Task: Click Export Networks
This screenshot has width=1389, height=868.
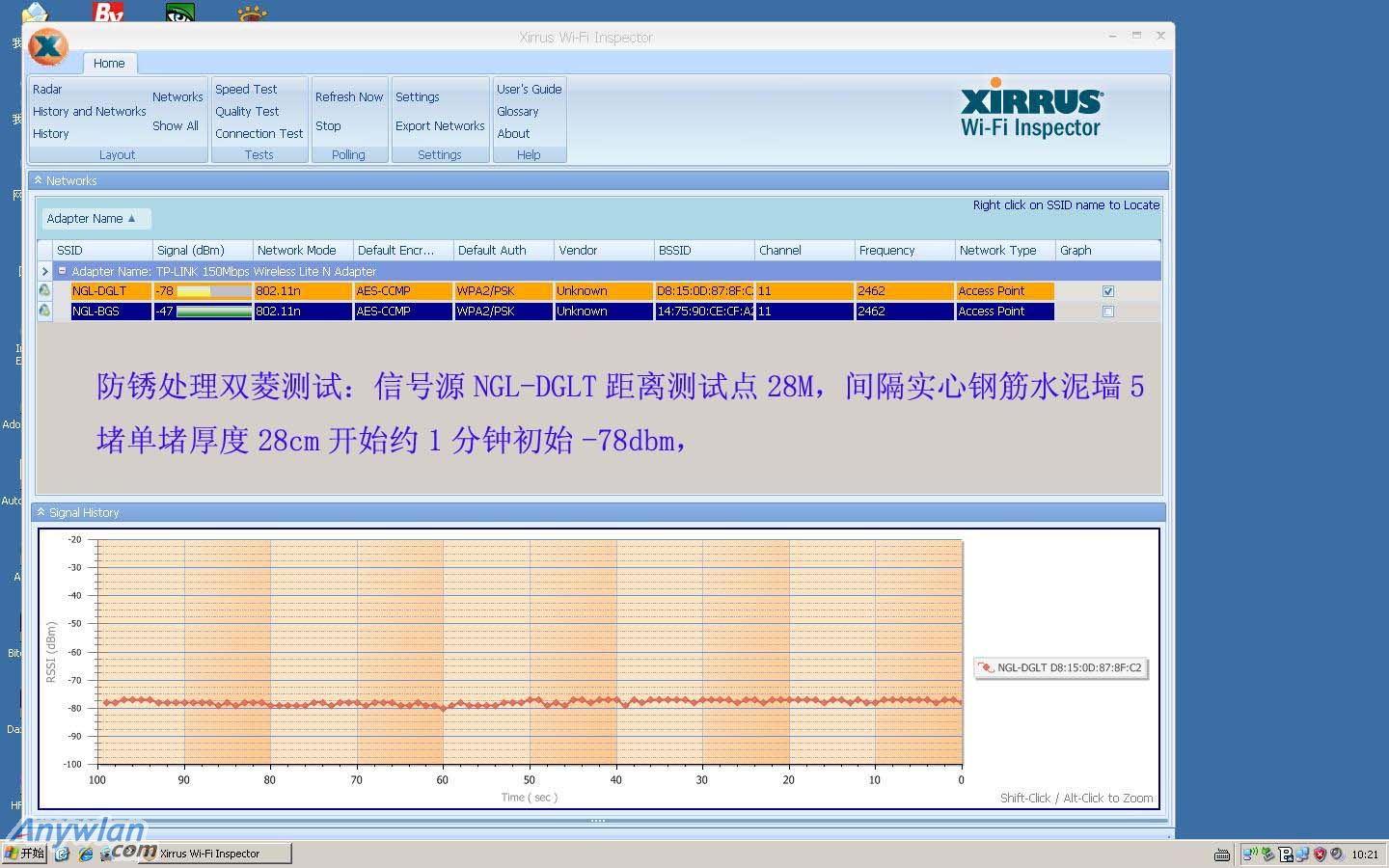Action: pos(440,126)
